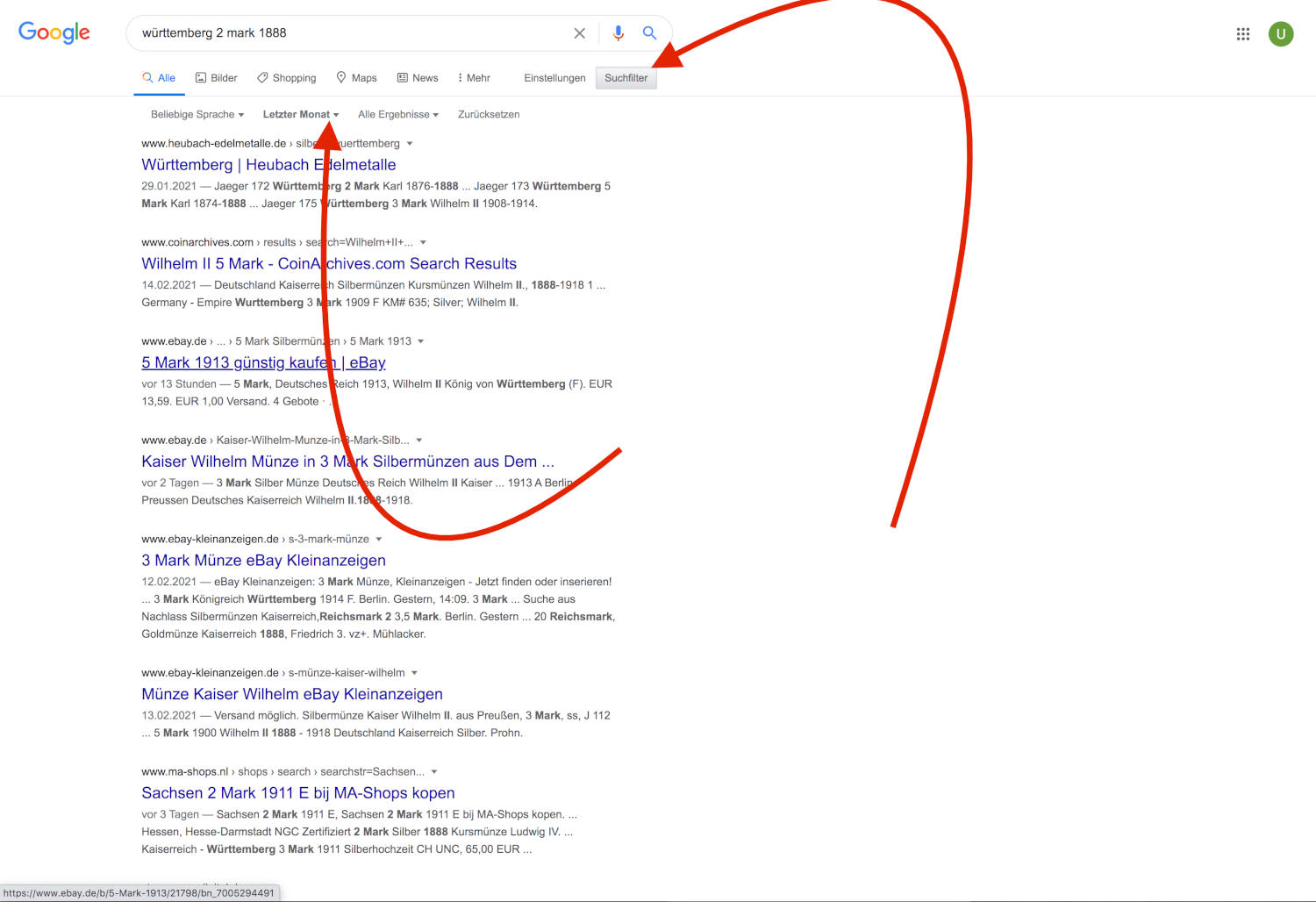Open the Maps results tab
The image size is (1316, 902).
tap(356, 78)
